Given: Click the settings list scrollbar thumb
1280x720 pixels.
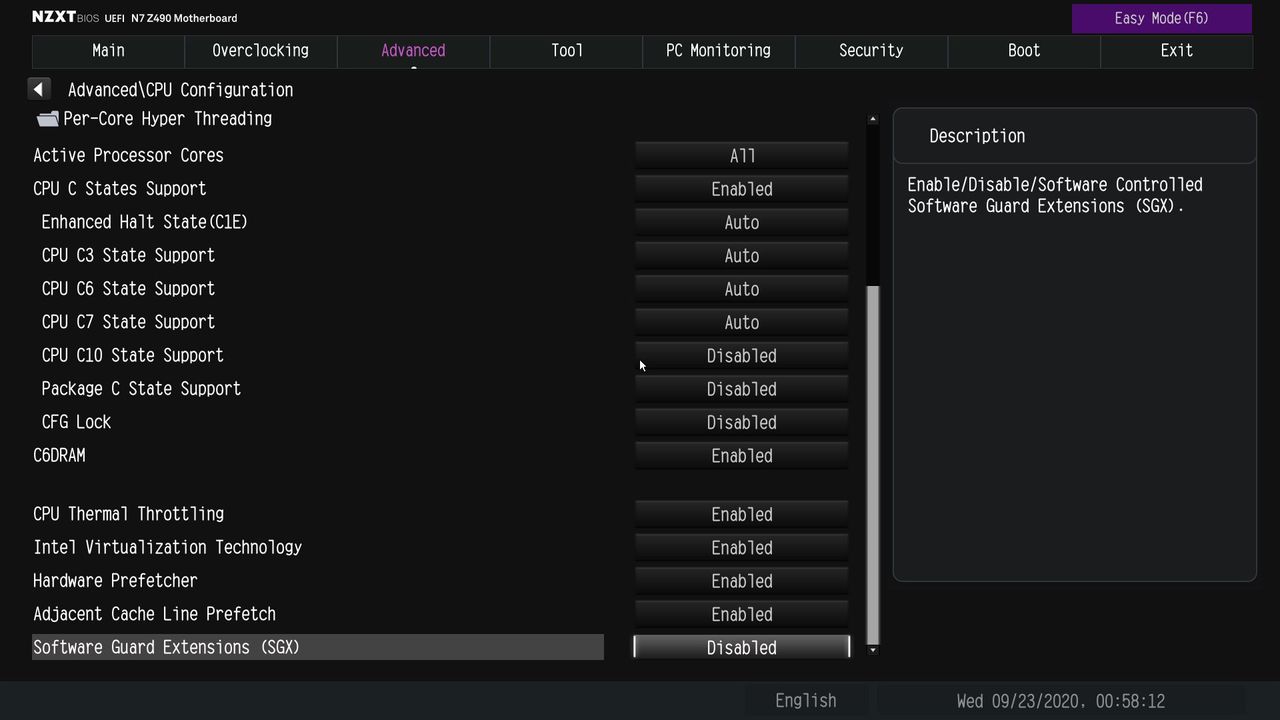Looking at the screenshot, I should 873,465.
